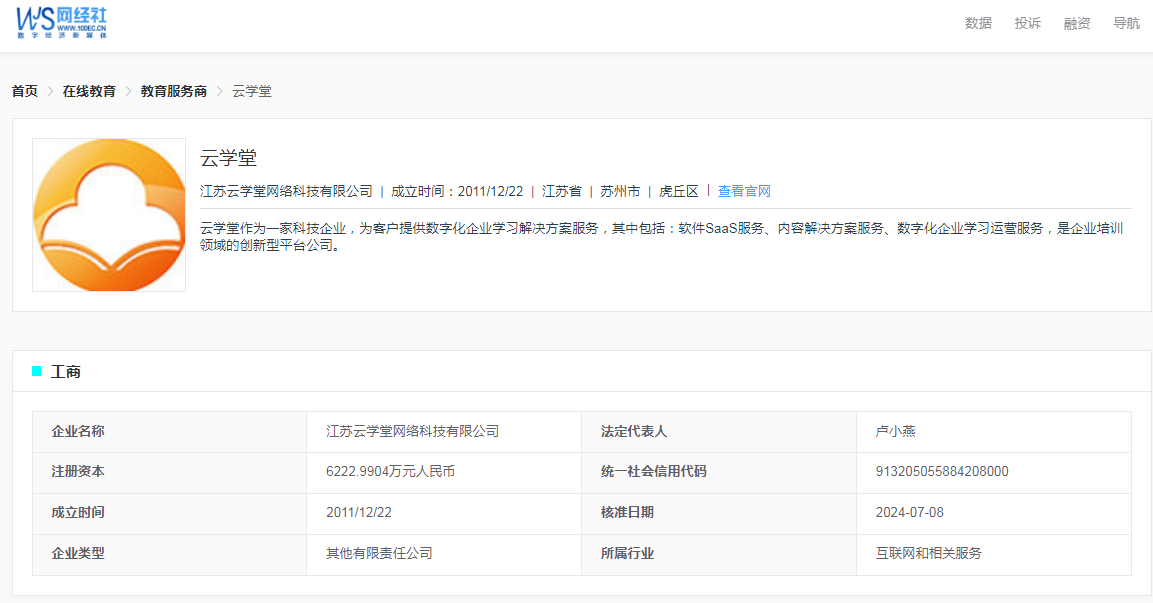Screen dimensions: 1153x603
Task: Click 江苏云学堂网络科技有限公司 under the title
Action: 286,191
